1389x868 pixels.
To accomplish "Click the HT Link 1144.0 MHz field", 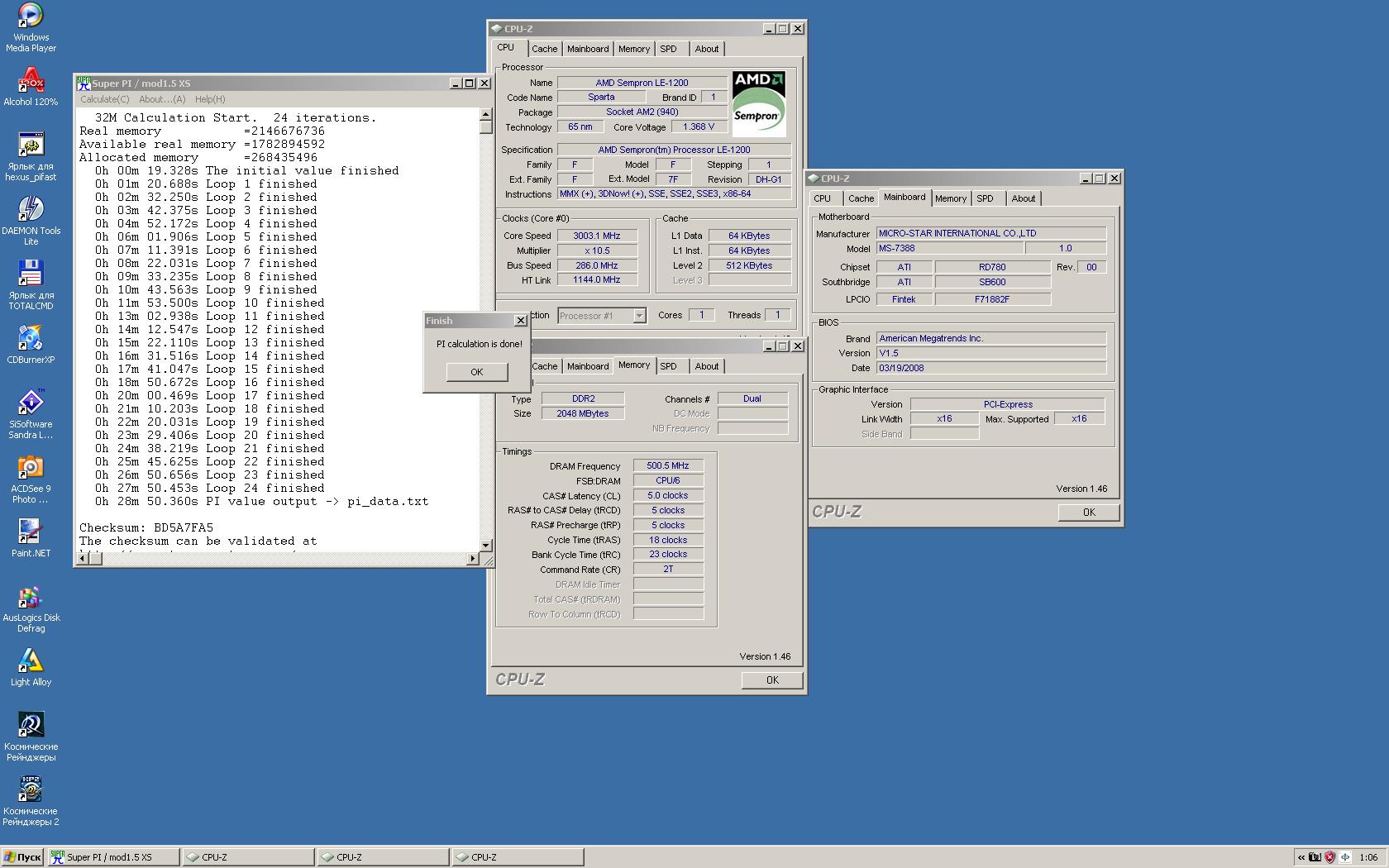I will pyautogui.click(x=597, y=279).
